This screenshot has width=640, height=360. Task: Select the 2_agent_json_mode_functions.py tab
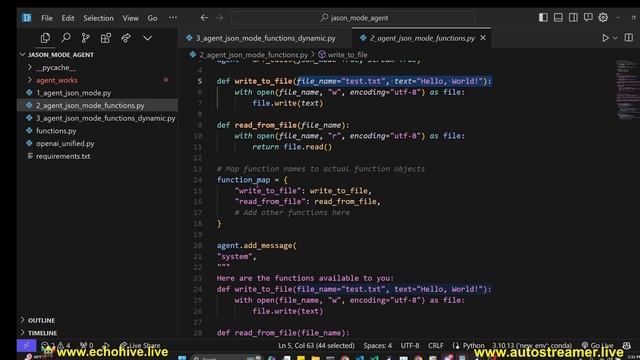point(422,38)
